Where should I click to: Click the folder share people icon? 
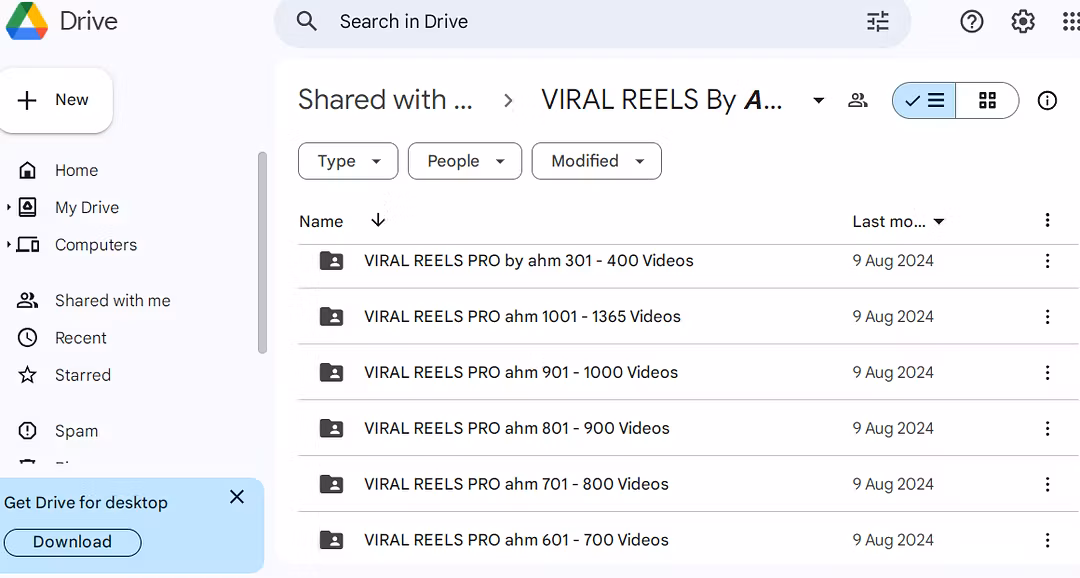pyautogui.click(x=857, y=100)
